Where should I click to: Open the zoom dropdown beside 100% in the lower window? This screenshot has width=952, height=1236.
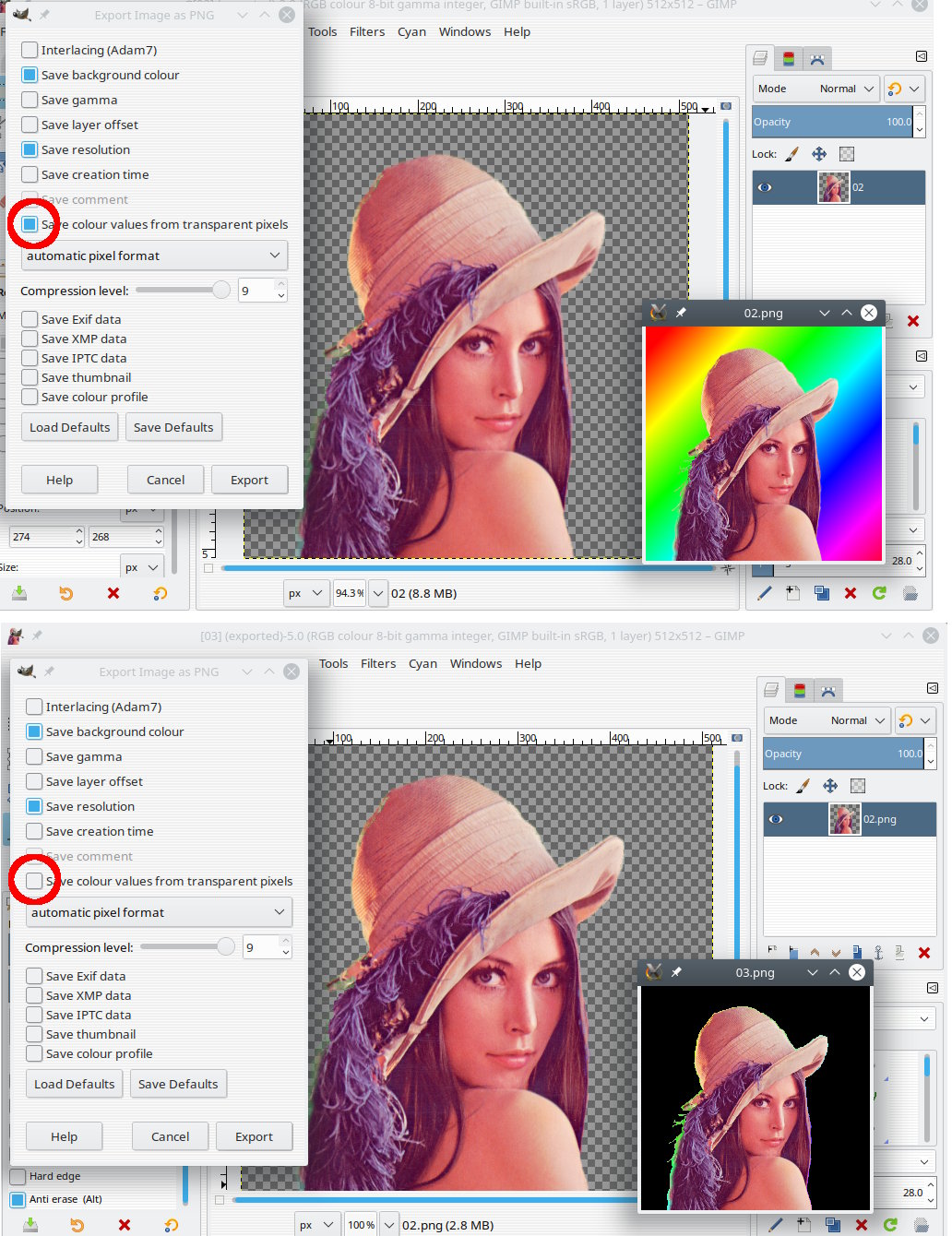[x=388, y=1225]
